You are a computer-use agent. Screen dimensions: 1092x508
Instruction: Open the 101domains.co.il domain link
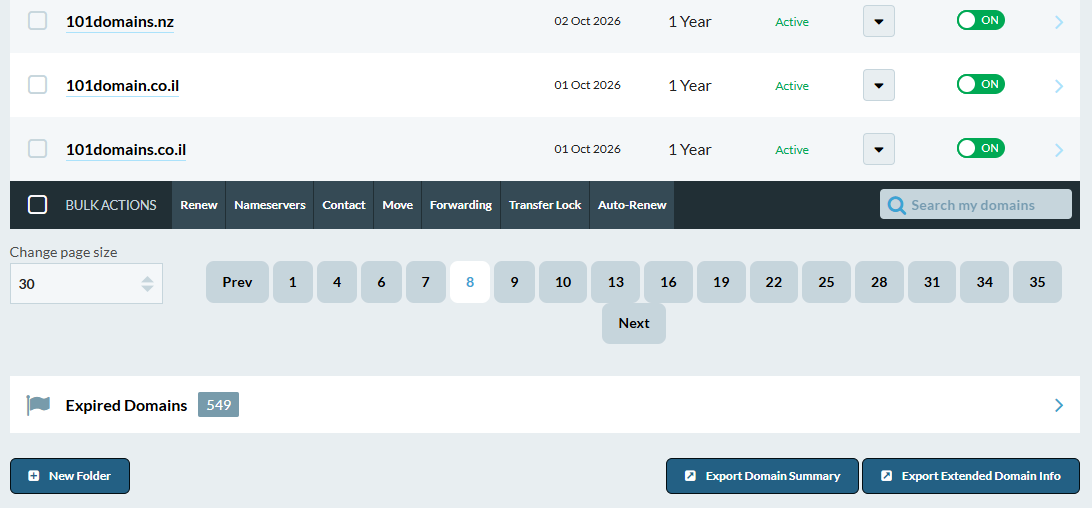126,150
